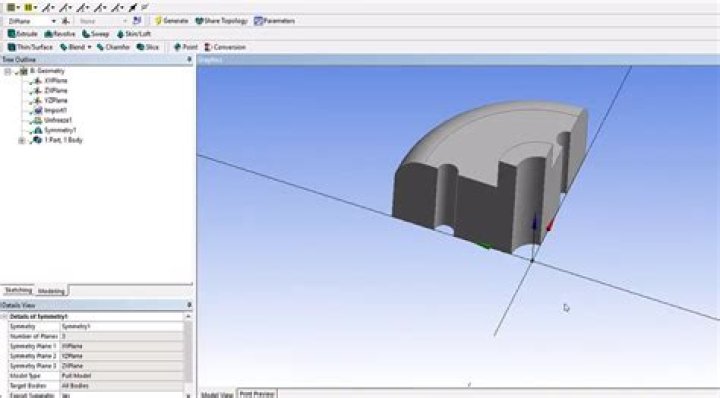Select the Chamfer tool
Screen dimensions: 720x398
click(x=113, y=47)
